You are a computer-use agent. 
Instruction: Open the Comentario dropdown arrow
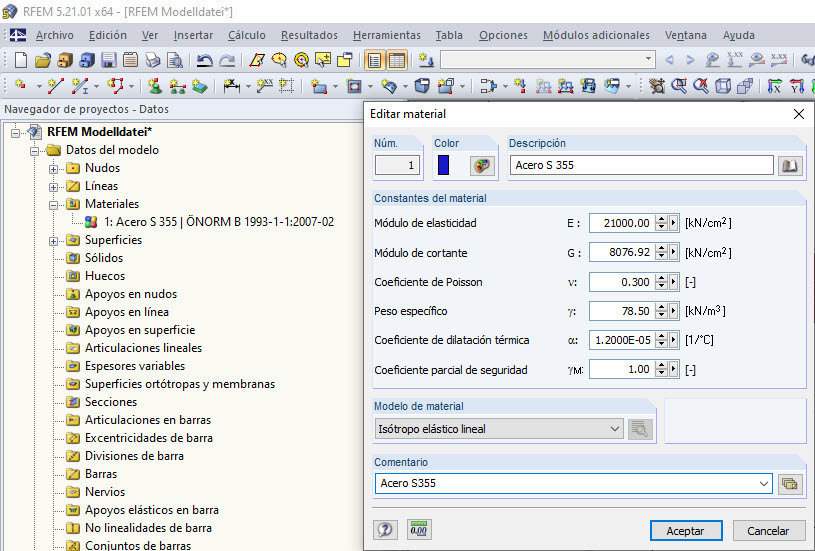click(x=763, y=484)
